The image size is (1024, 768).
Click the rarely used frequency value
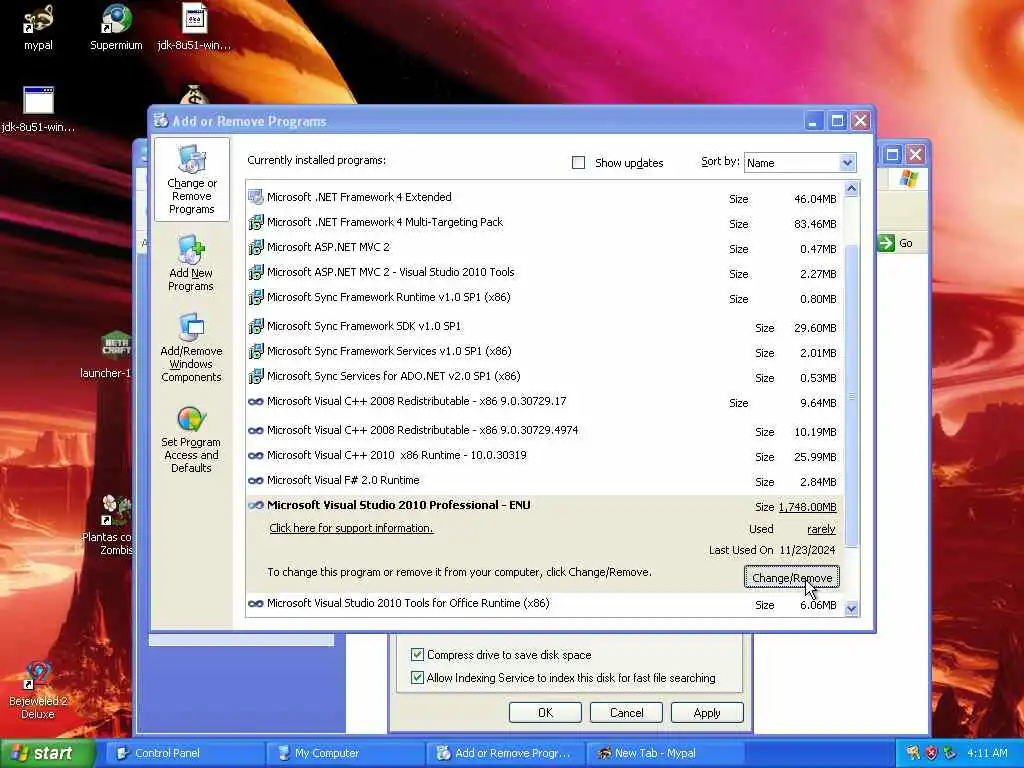pos(821,529)
